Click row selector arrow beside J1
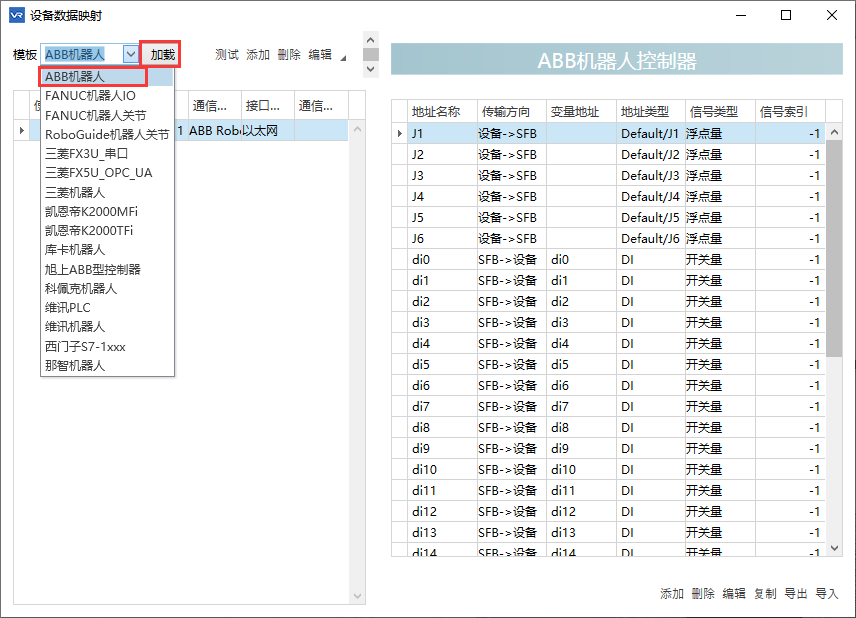 click(x=400, y=133)
